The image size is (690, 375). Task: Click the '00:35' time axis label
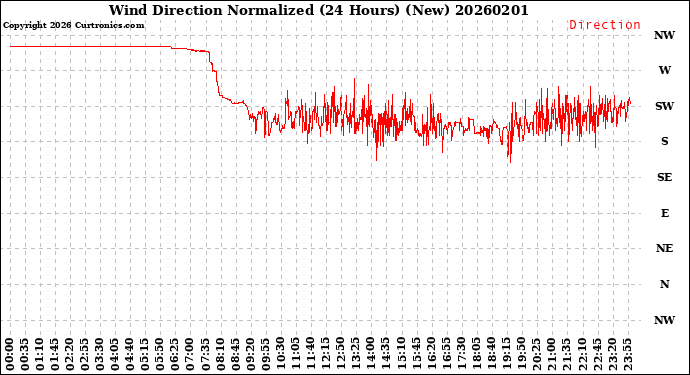(x=25, y=355)
